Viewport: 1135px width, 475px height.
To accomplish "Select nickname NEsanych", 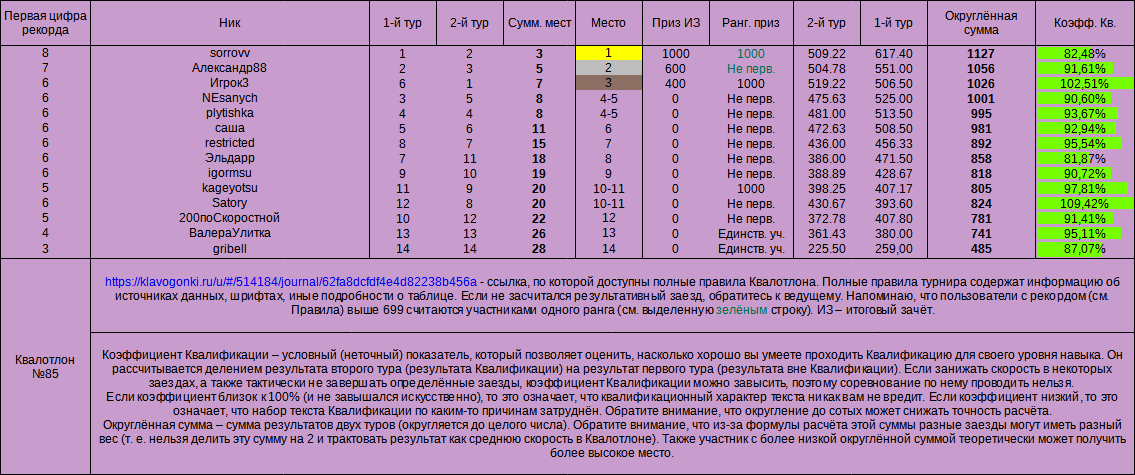I will pos(230,98).
